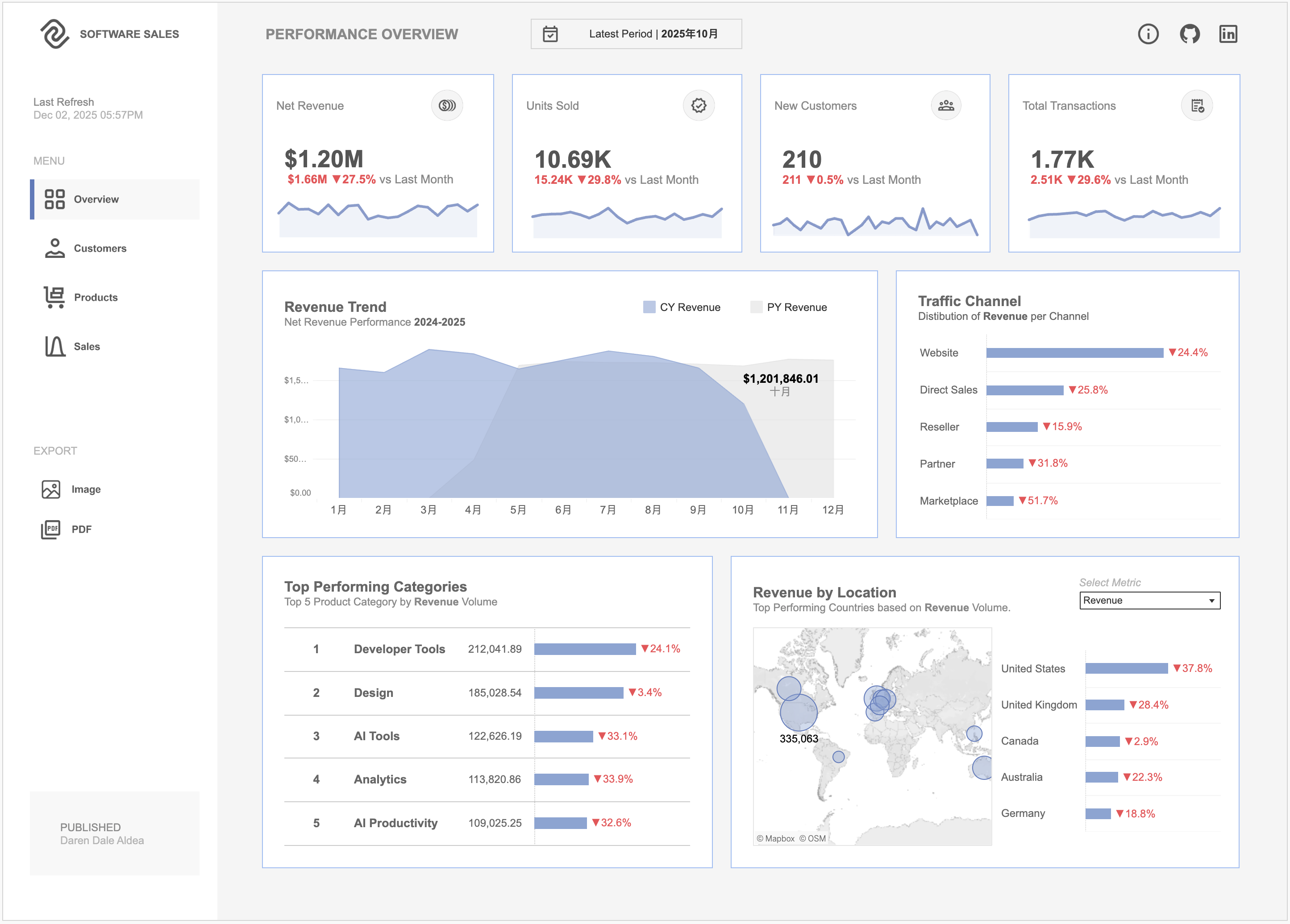Click the PY Revenue legend swatch
This screenshot has width=1290, height=924.
pyautogui.click(x=756, y=307)
